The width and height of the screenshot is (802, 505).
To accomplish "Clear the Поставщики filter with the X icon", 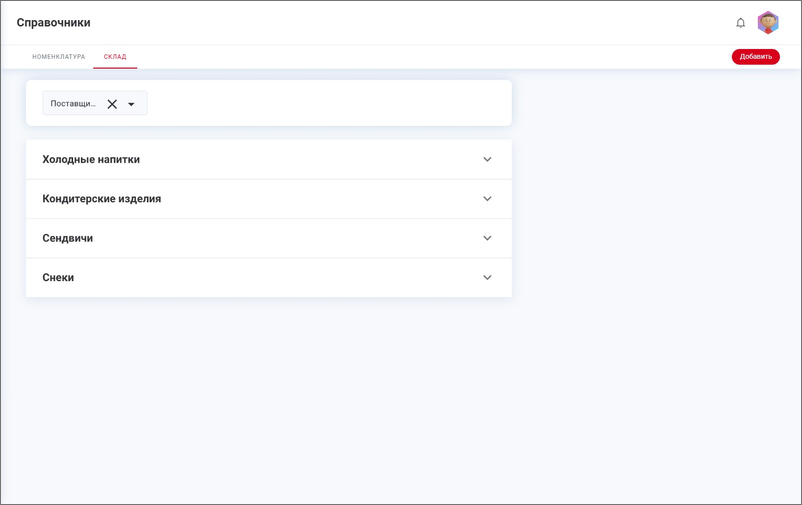I will tap(112, 104).
